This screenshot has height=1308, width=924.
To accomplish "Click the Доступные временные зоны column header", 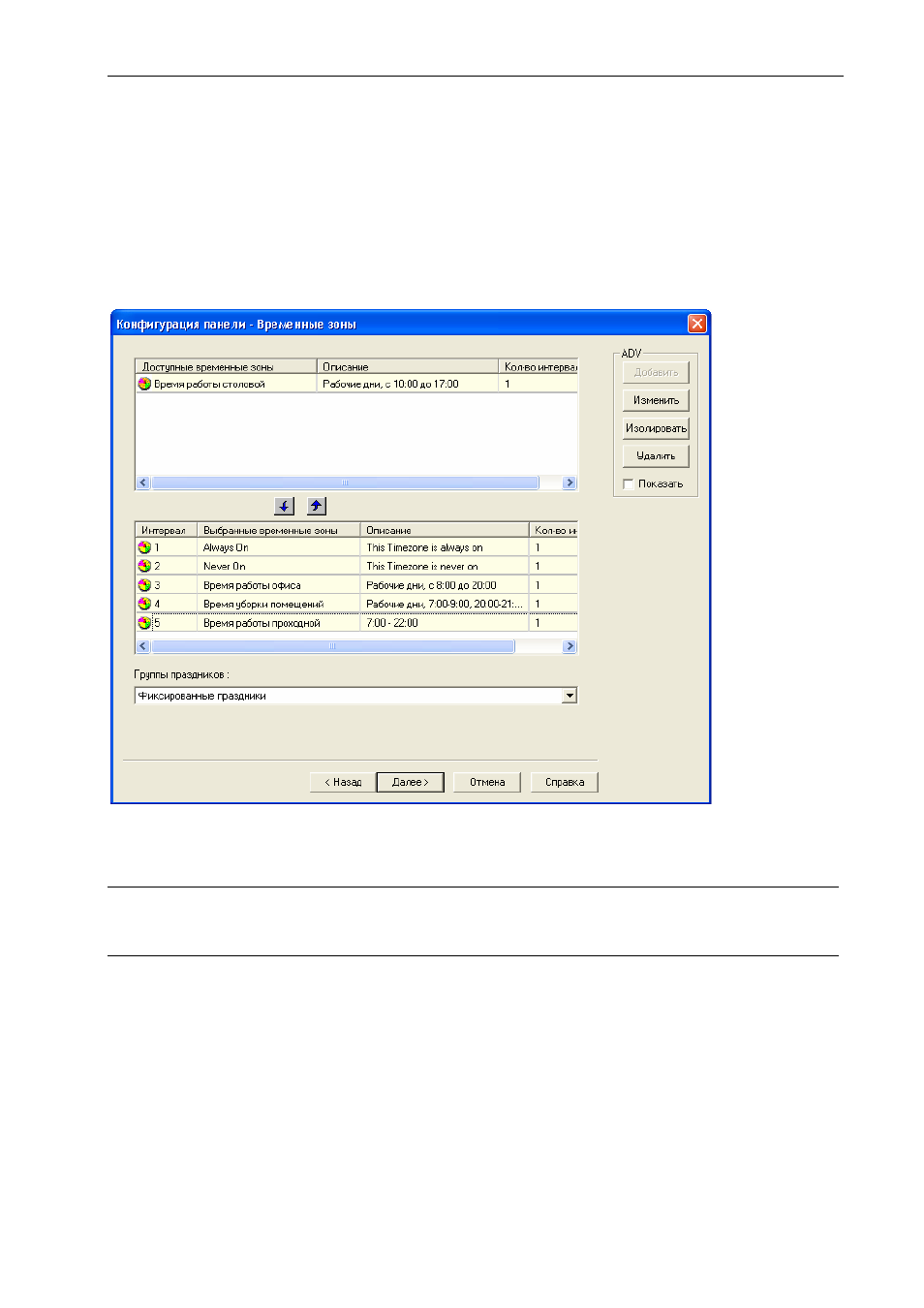I will click(x=226, y=366).
